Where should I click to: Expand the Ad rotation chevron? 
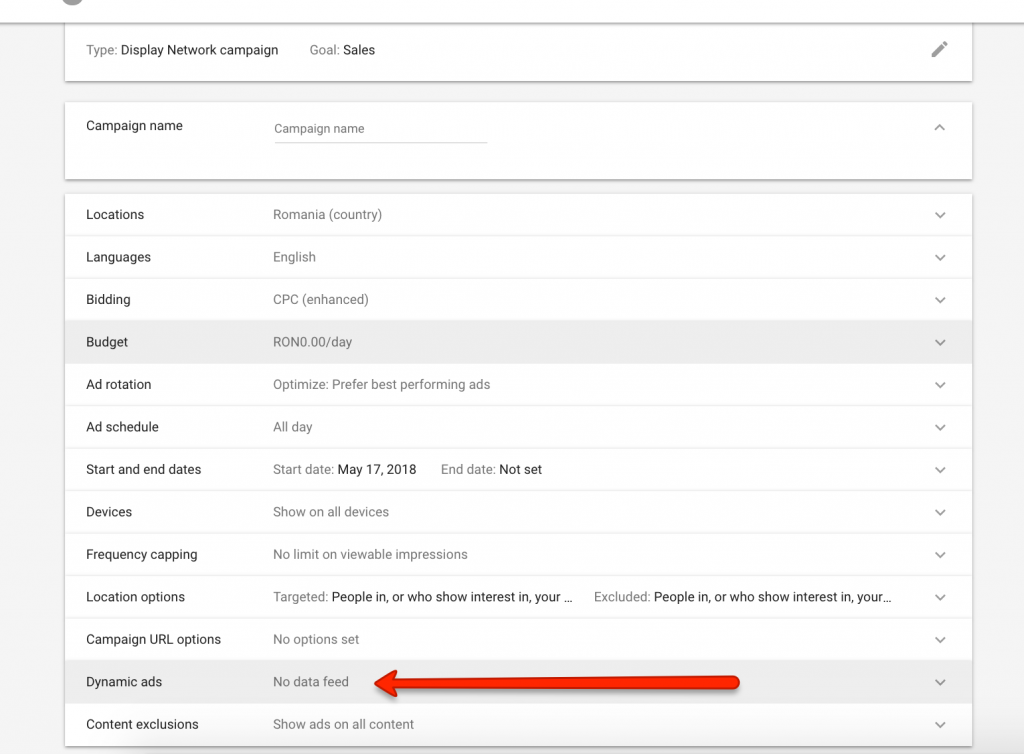coord(940,385)
